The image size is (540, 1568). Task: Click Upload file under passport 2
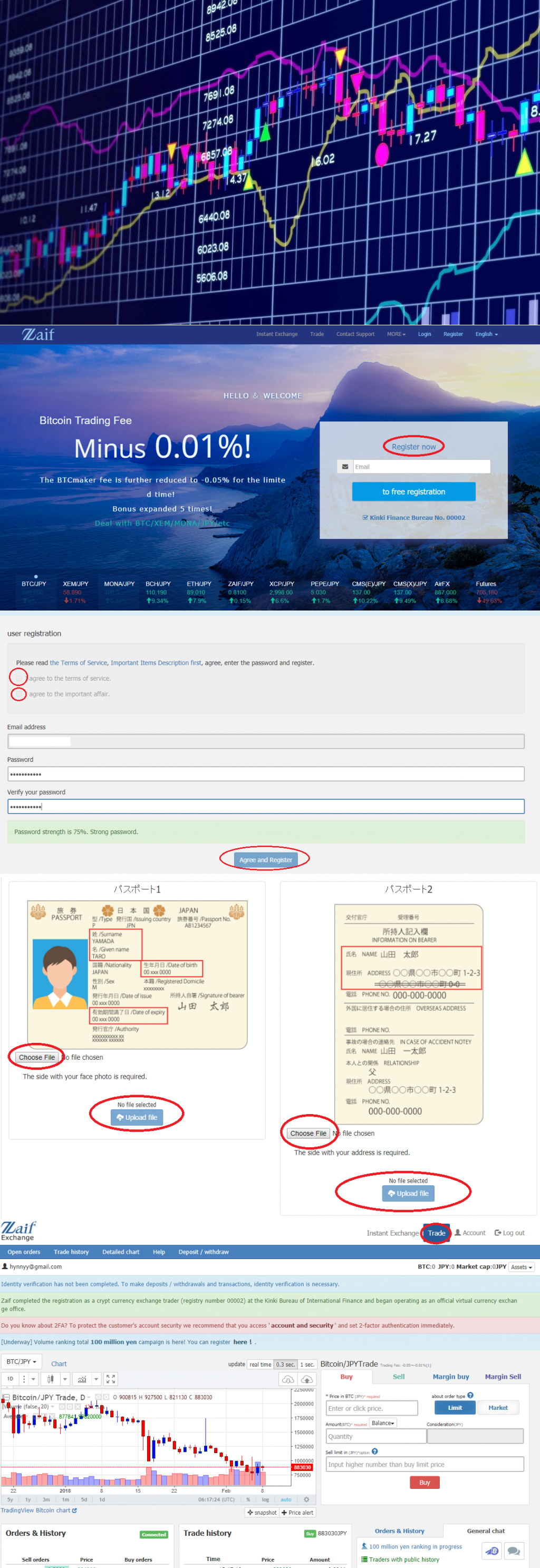(x=408, y=1193)
